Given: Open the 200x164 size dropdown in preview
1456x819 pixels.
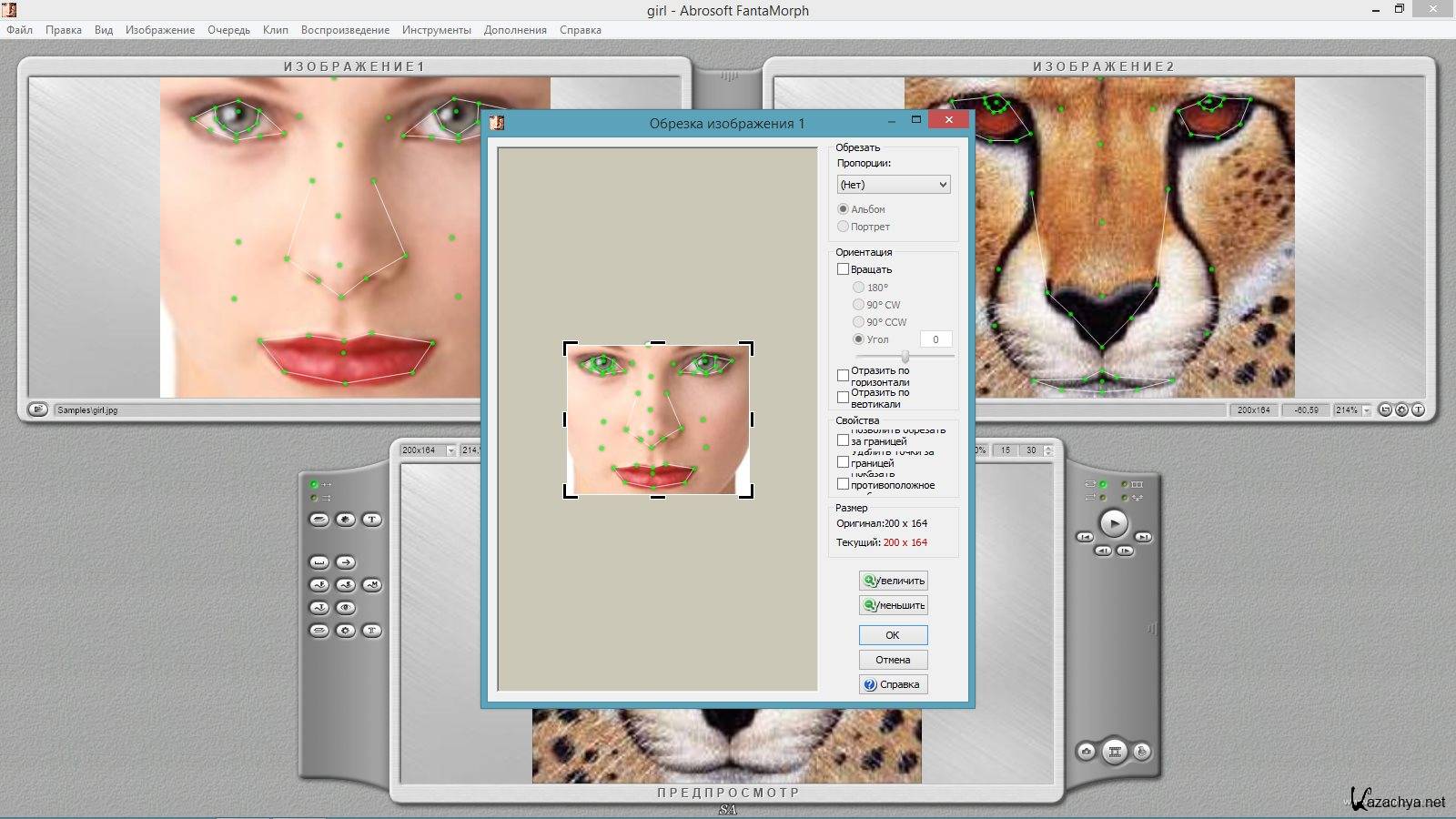Looking at the screenshot, I should (450, 450).
